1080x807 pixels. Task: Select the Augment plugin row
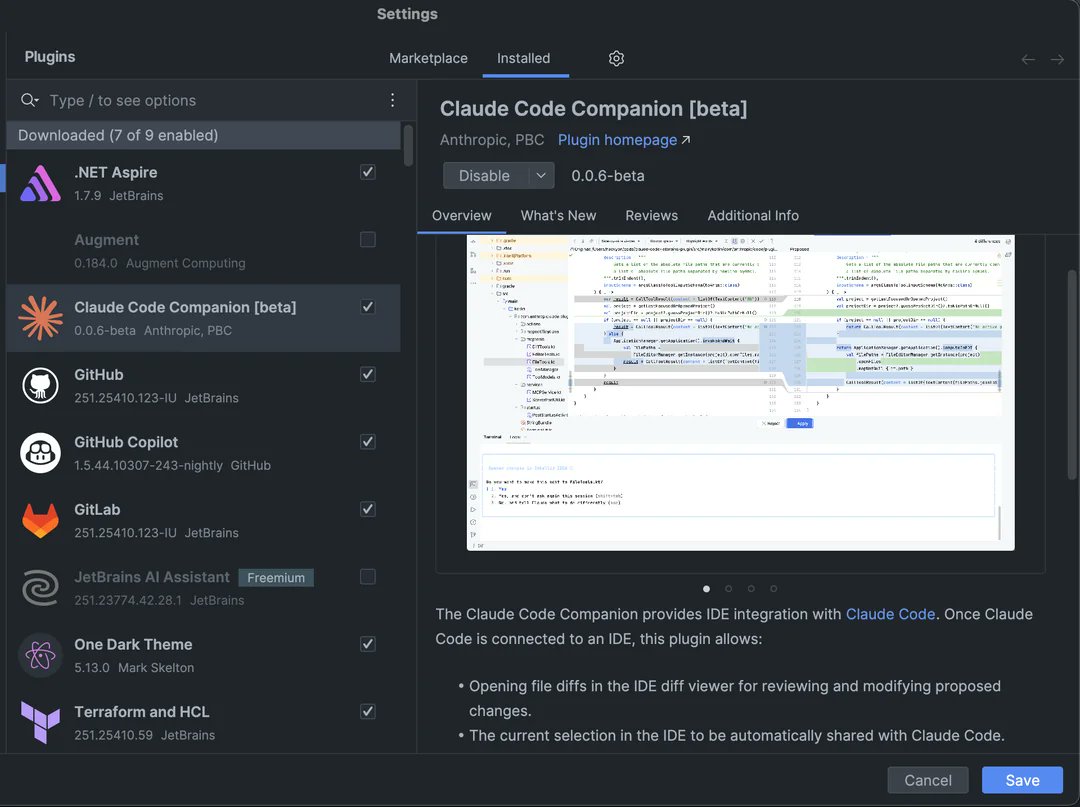203,251
